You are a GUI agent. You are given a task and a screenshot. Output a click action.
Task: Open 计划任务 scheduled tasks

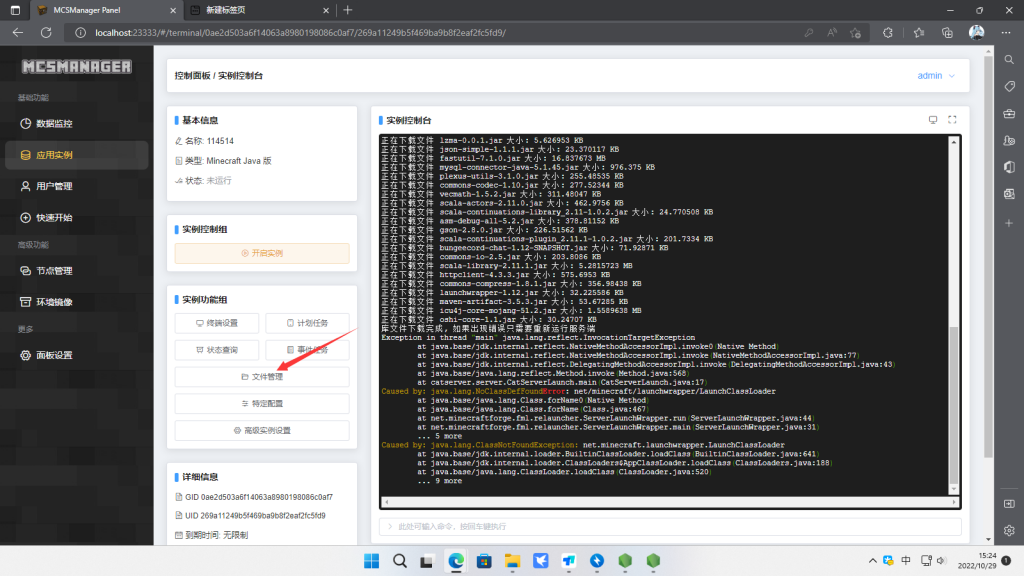click(x=307, y=323)
